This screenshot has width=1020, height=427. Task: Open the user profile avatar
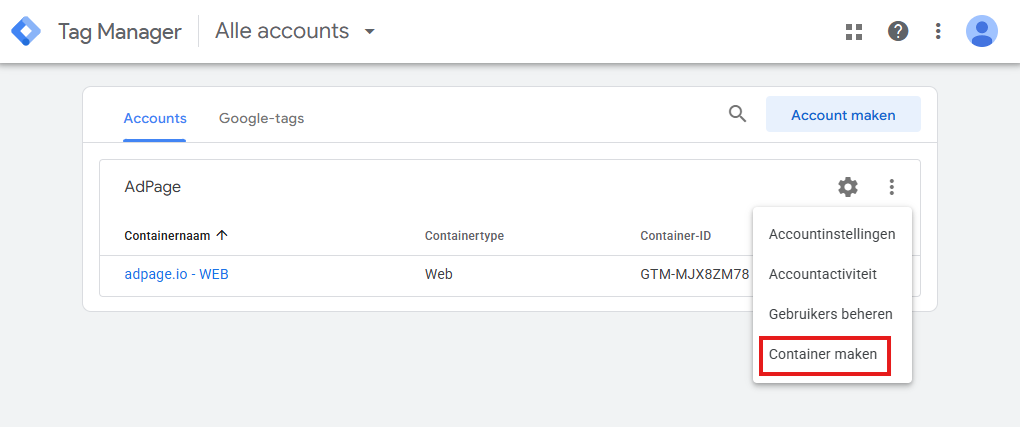(x=981, y=31)
